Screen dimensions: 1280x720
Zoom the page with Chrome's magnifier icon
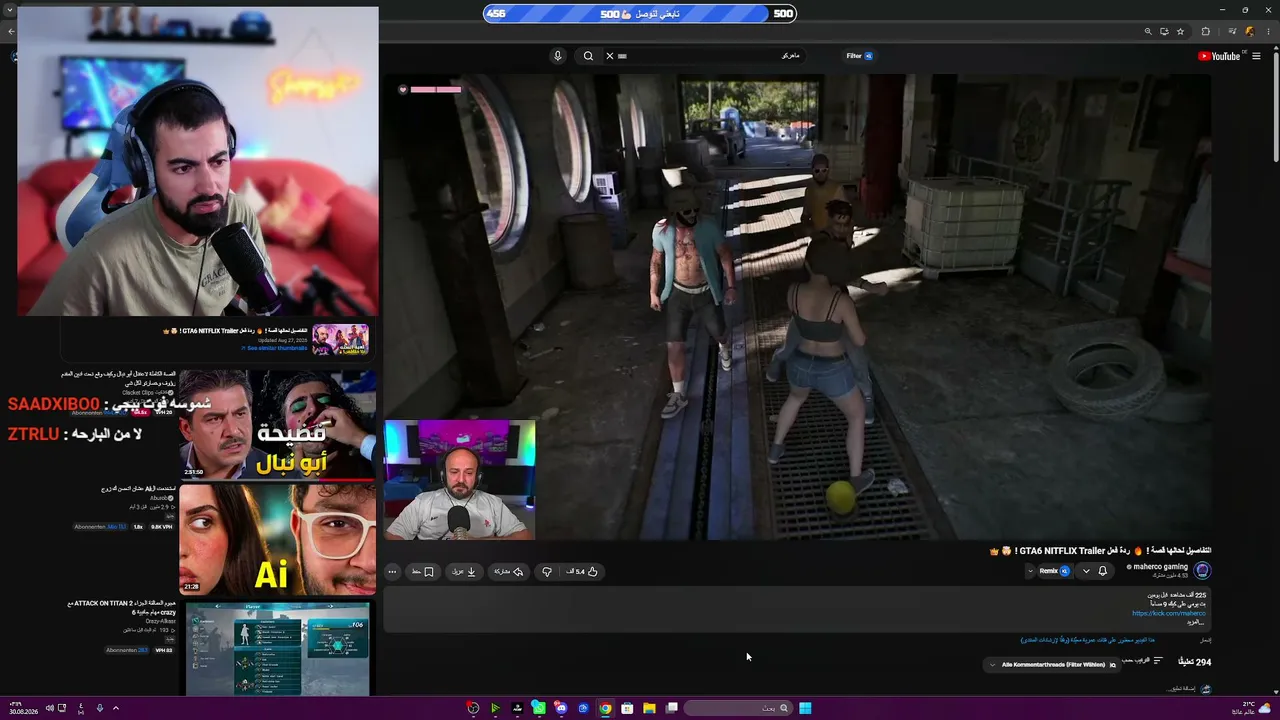[x=1148, y=32]
